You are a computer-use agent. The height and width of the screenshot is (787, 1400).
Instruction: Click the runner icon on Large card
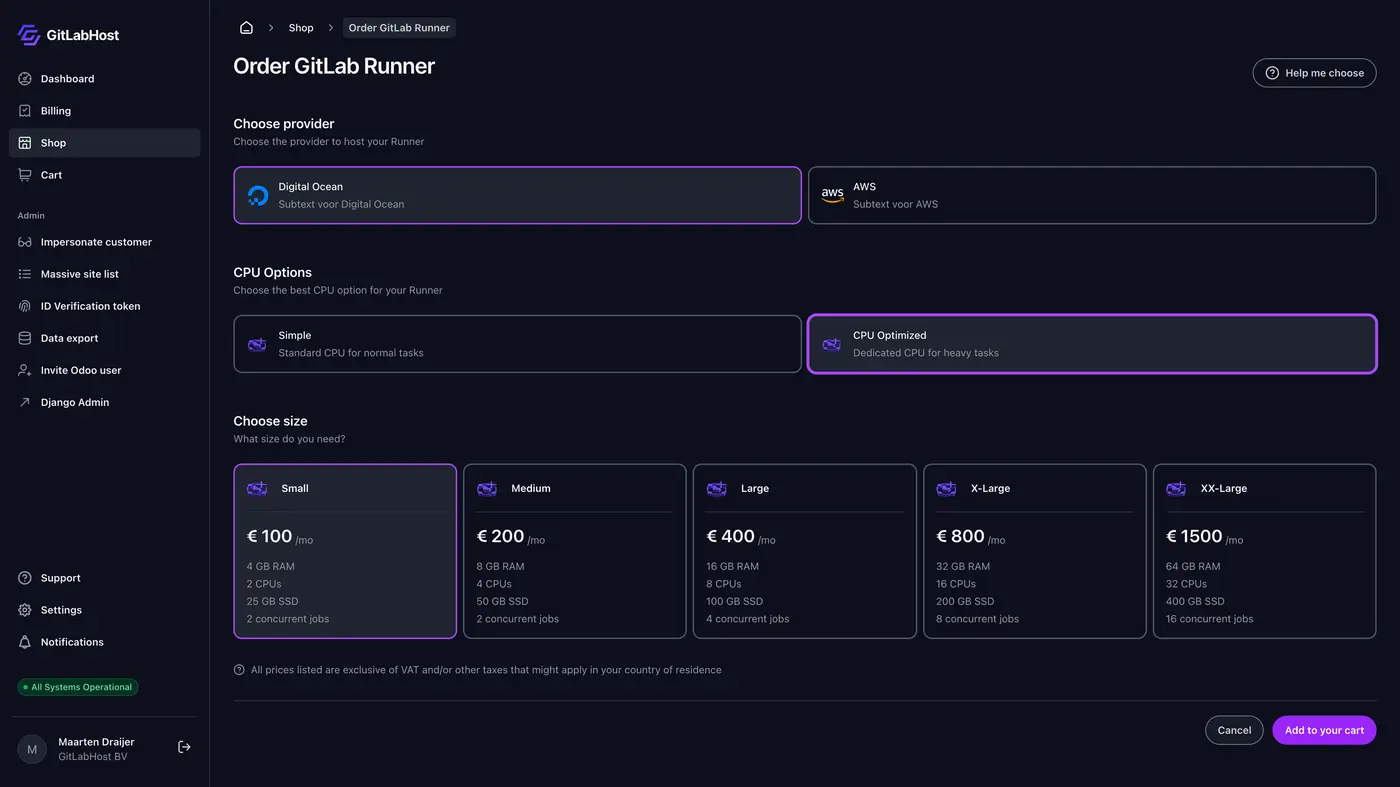coord(716,489)
